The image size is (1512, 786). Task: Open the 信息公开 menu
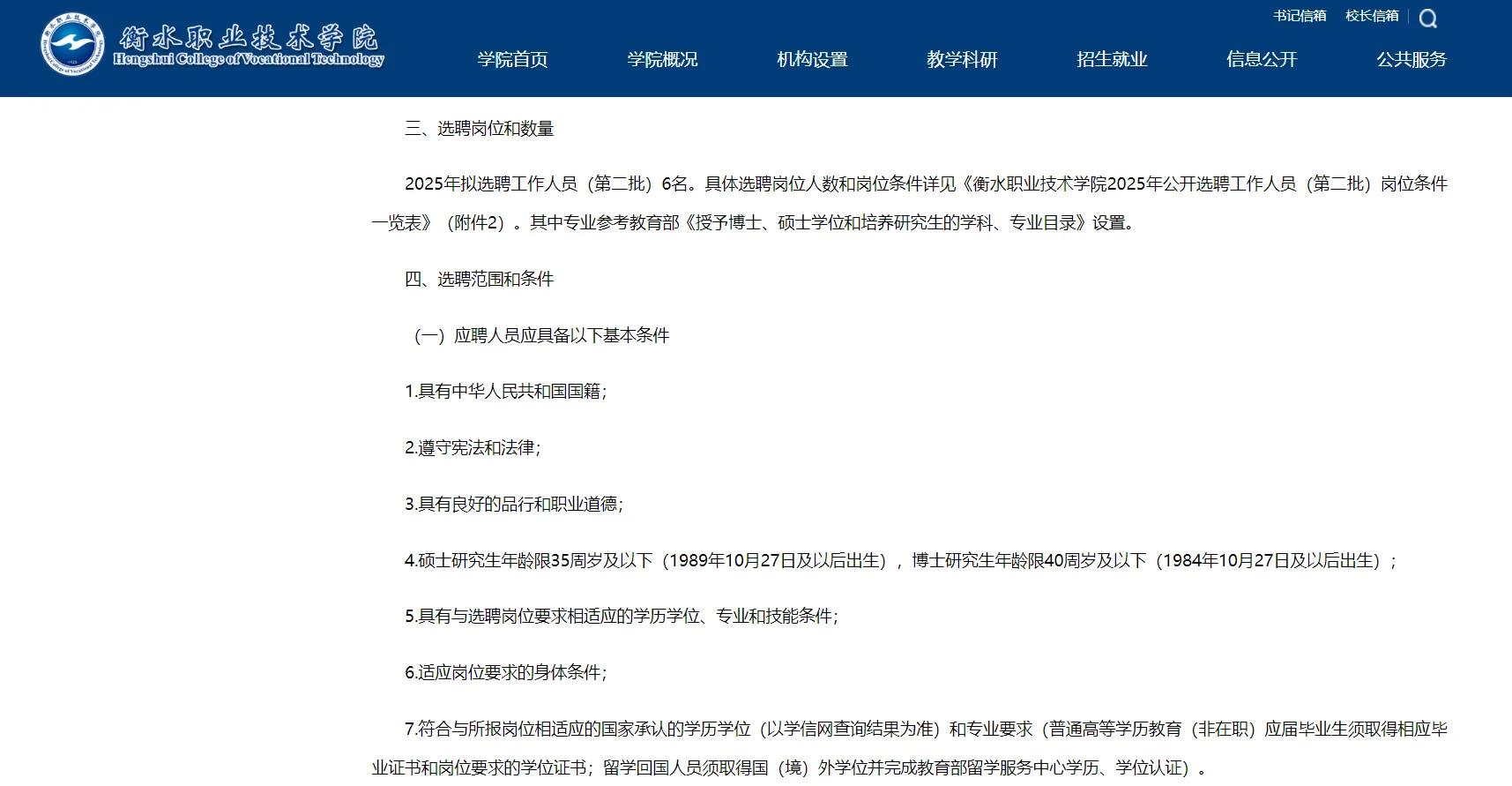(1262, 59)
